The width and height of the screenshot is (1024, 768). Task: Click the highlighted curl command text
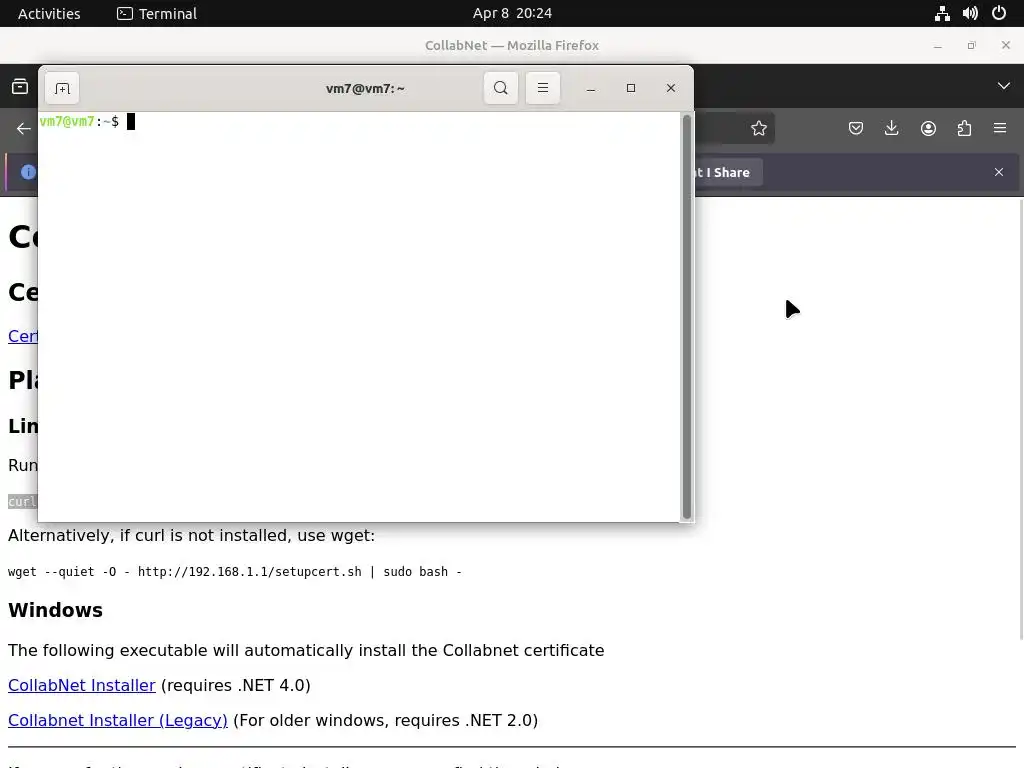23,502
